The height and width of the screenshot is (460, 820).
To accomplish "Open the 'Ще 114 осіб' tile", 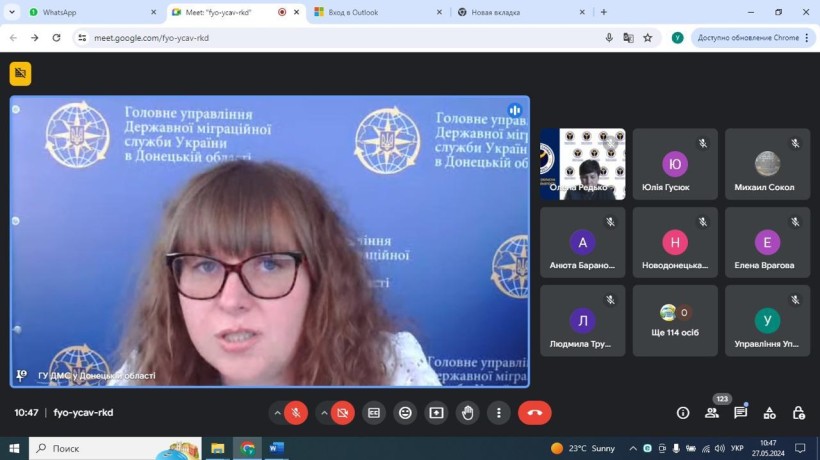I will click(x=675, y=321).
